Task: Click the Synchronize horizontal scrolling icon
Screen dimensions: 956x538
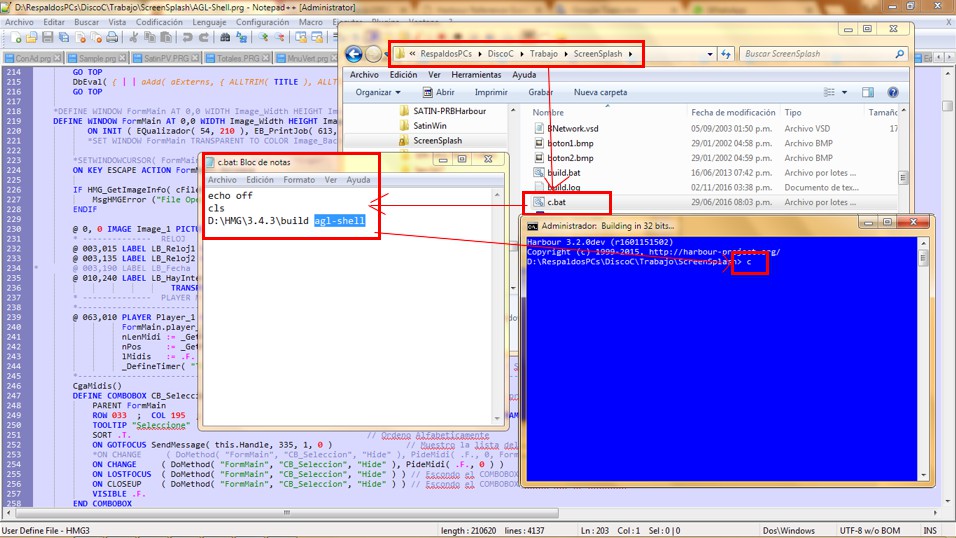Action: [317, 38]
